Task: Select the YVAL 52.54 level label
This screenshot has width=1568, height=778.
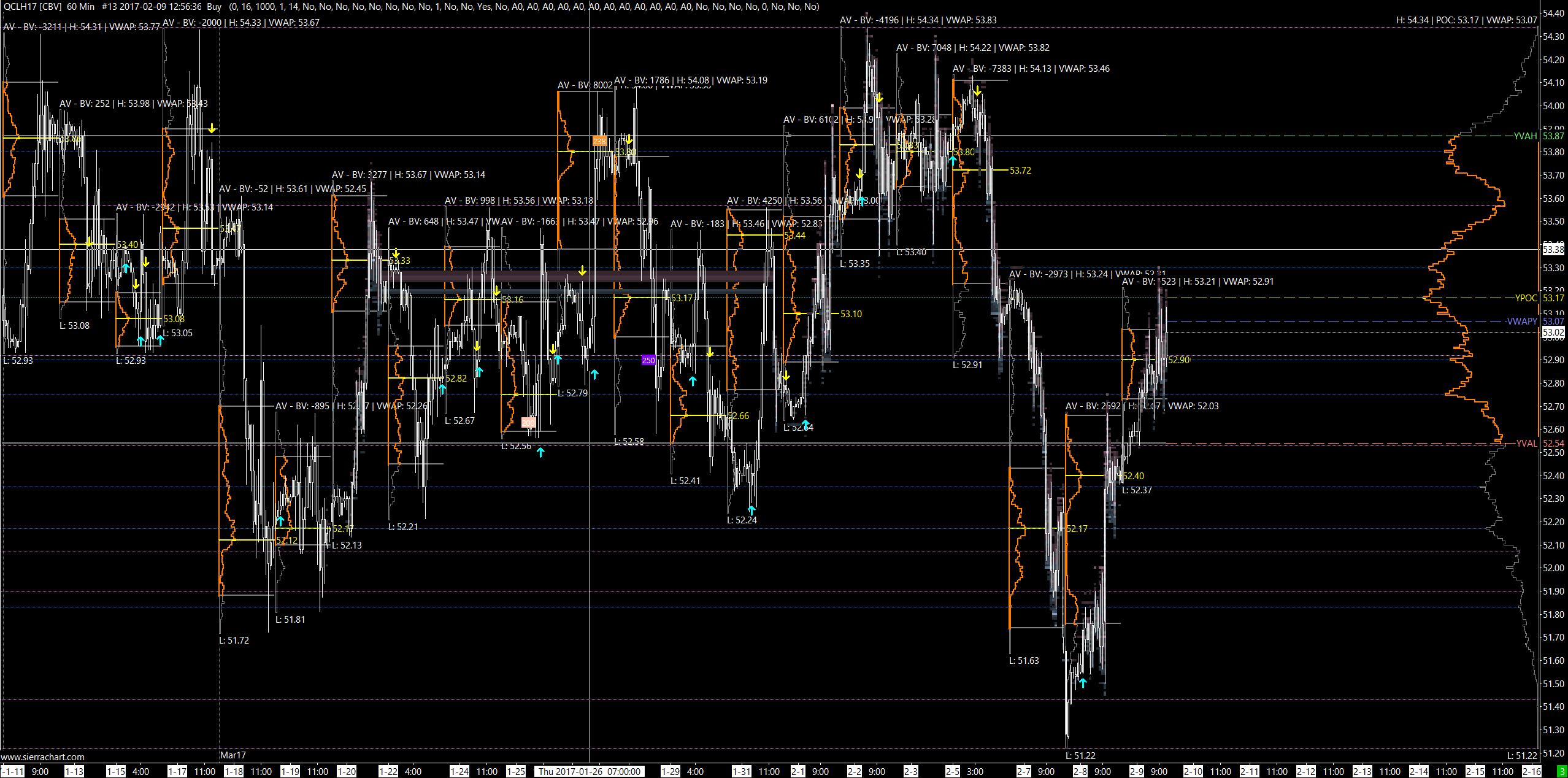Action: [1526, 444]
